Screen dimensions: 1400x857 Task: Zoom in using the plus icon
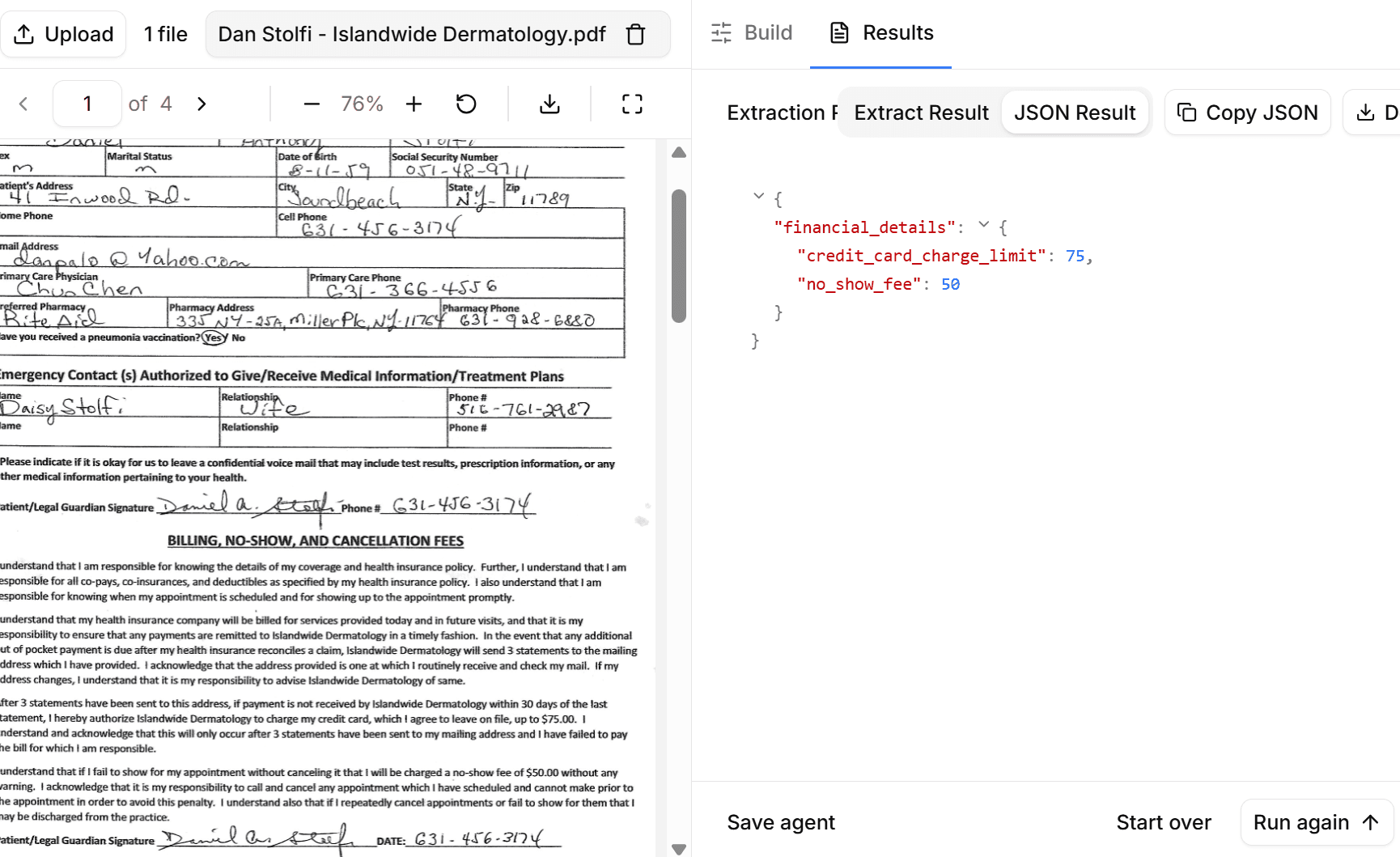point(414,104)
